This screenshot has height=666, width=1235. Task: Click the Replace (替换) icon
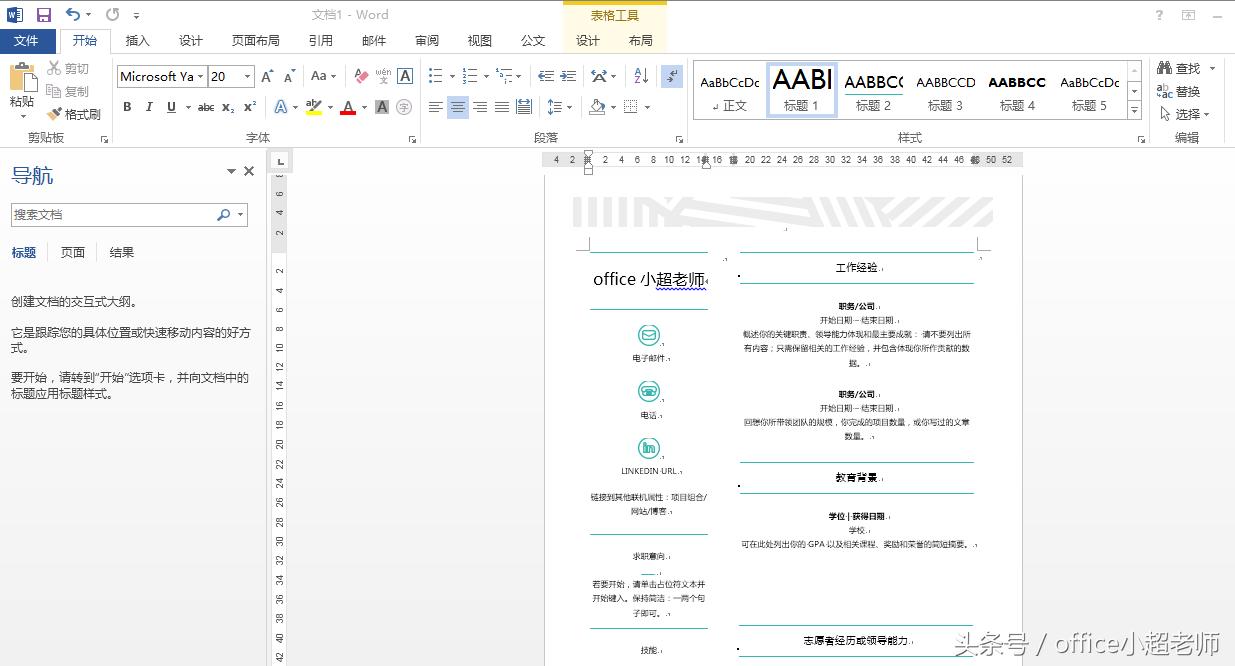click(x=1186, y=90)
